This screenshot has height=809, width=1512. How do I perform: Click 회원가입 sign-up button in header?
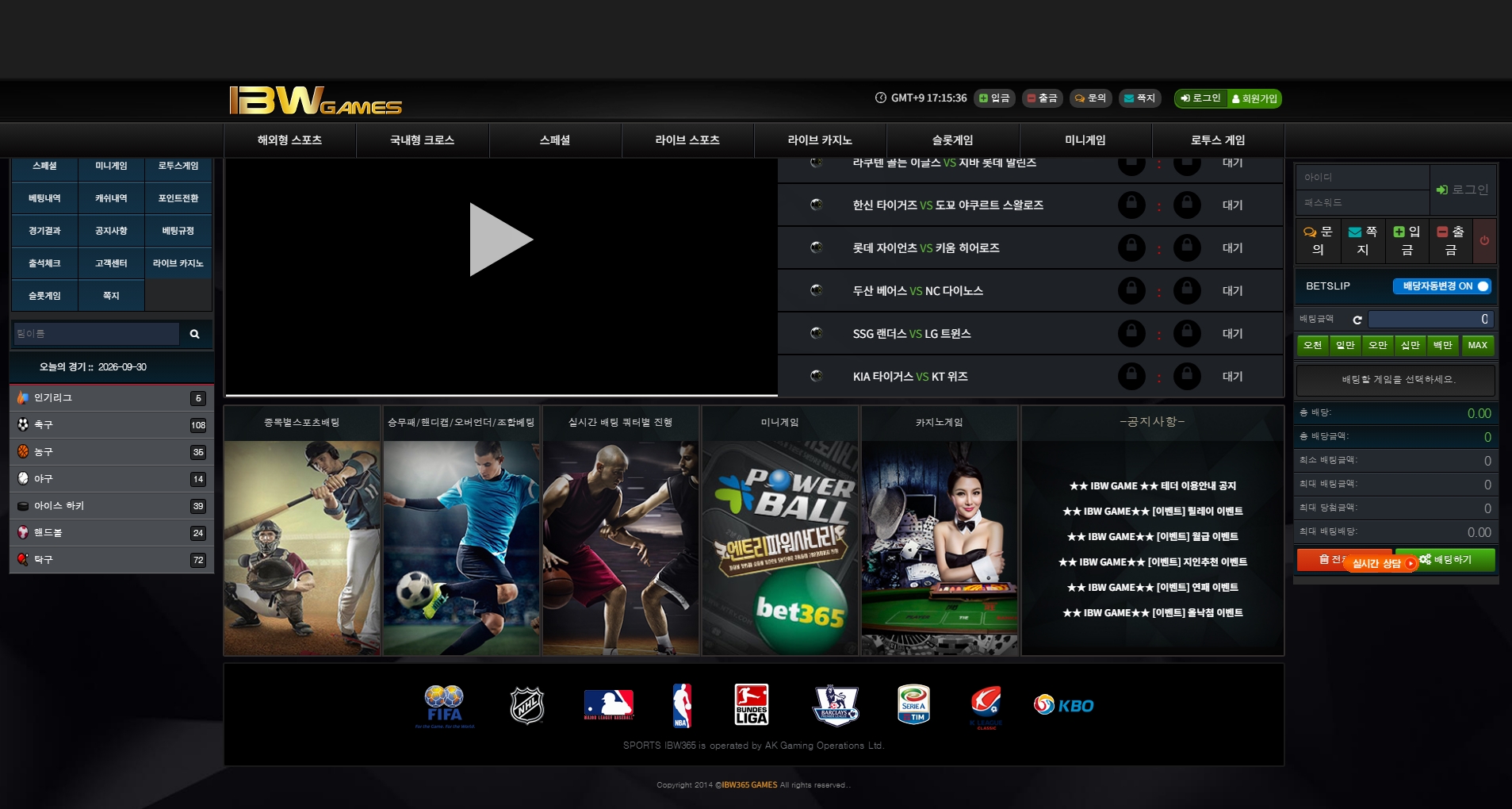click(x=1254, y=98)
